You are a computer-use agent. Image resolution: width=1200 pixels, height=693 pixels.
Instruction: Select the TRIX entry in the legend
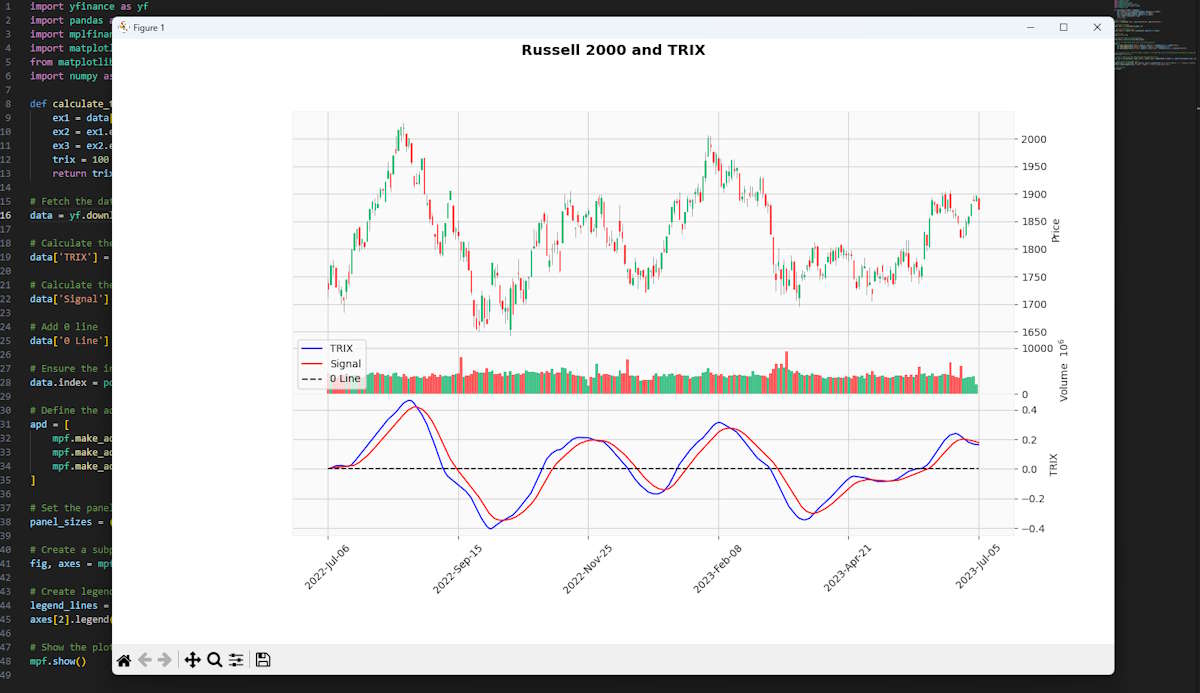[340, 348]
